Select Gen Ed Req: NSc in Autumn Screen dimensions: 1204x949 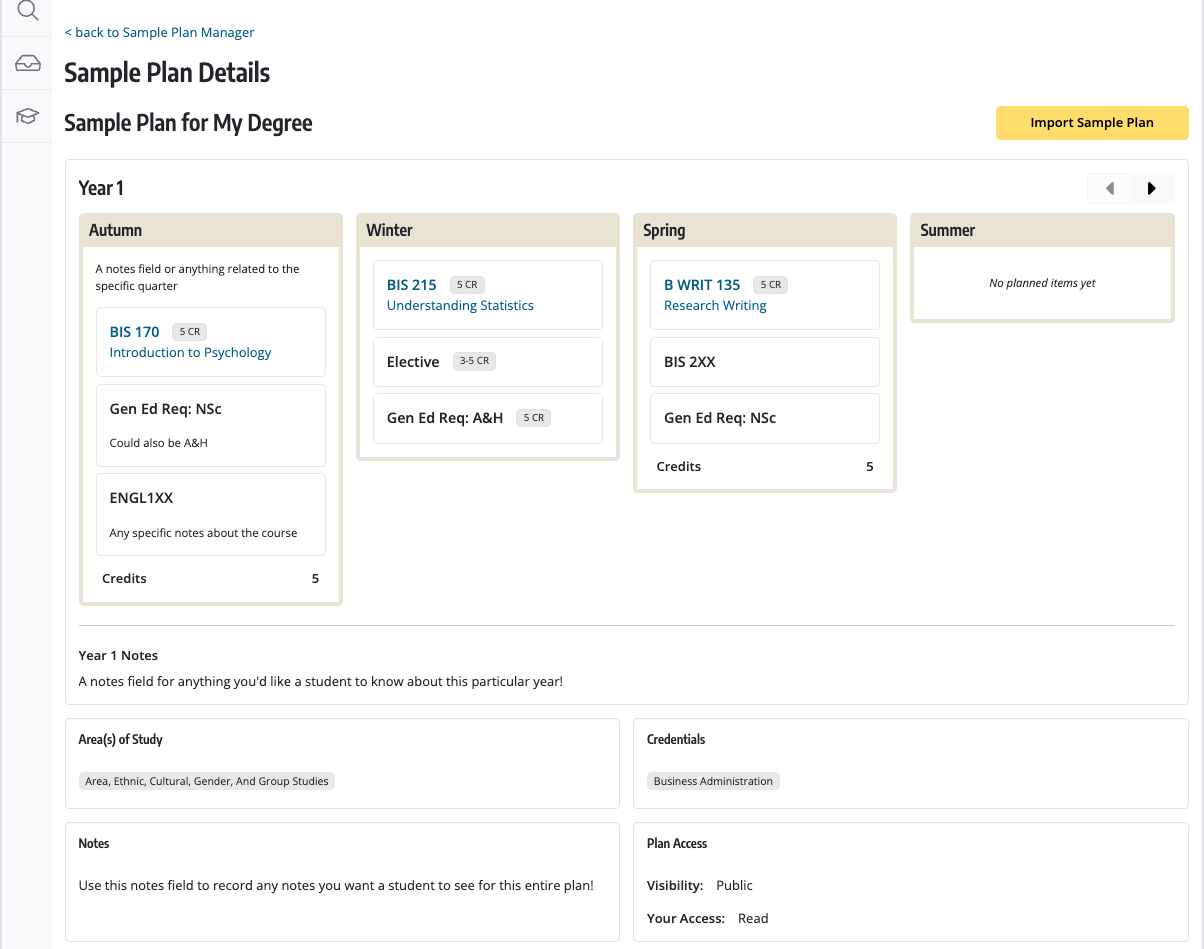tap(211, 425)
